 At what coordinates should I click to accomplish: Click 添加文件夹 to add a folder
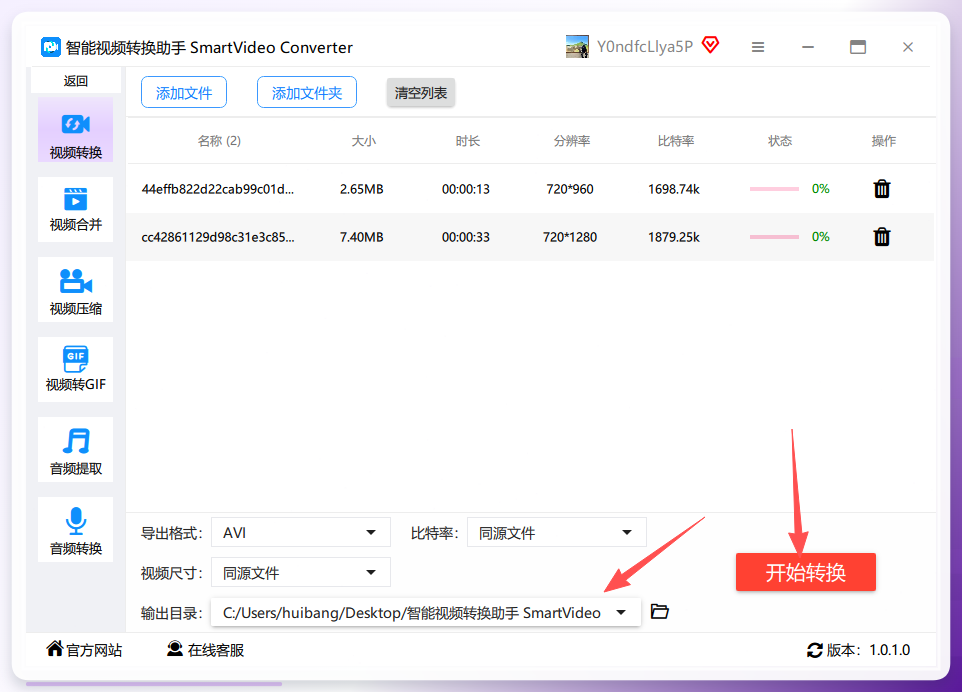(307, 93)
